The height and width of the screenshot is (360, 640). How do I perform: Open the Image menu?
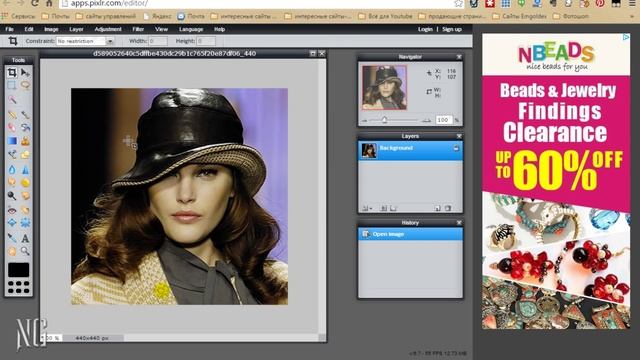tap(51, 29)
